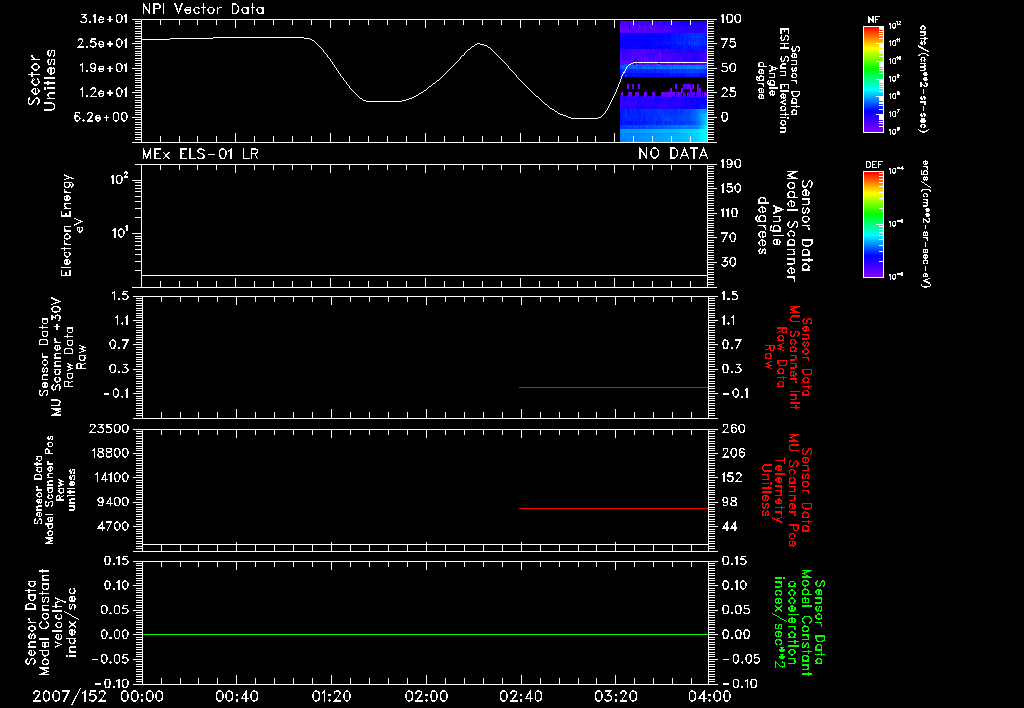Image resolution: width=1024 pixels, height=708 pixels.
Task: Click the "NO DATA" label
Action: click(673, 154)
